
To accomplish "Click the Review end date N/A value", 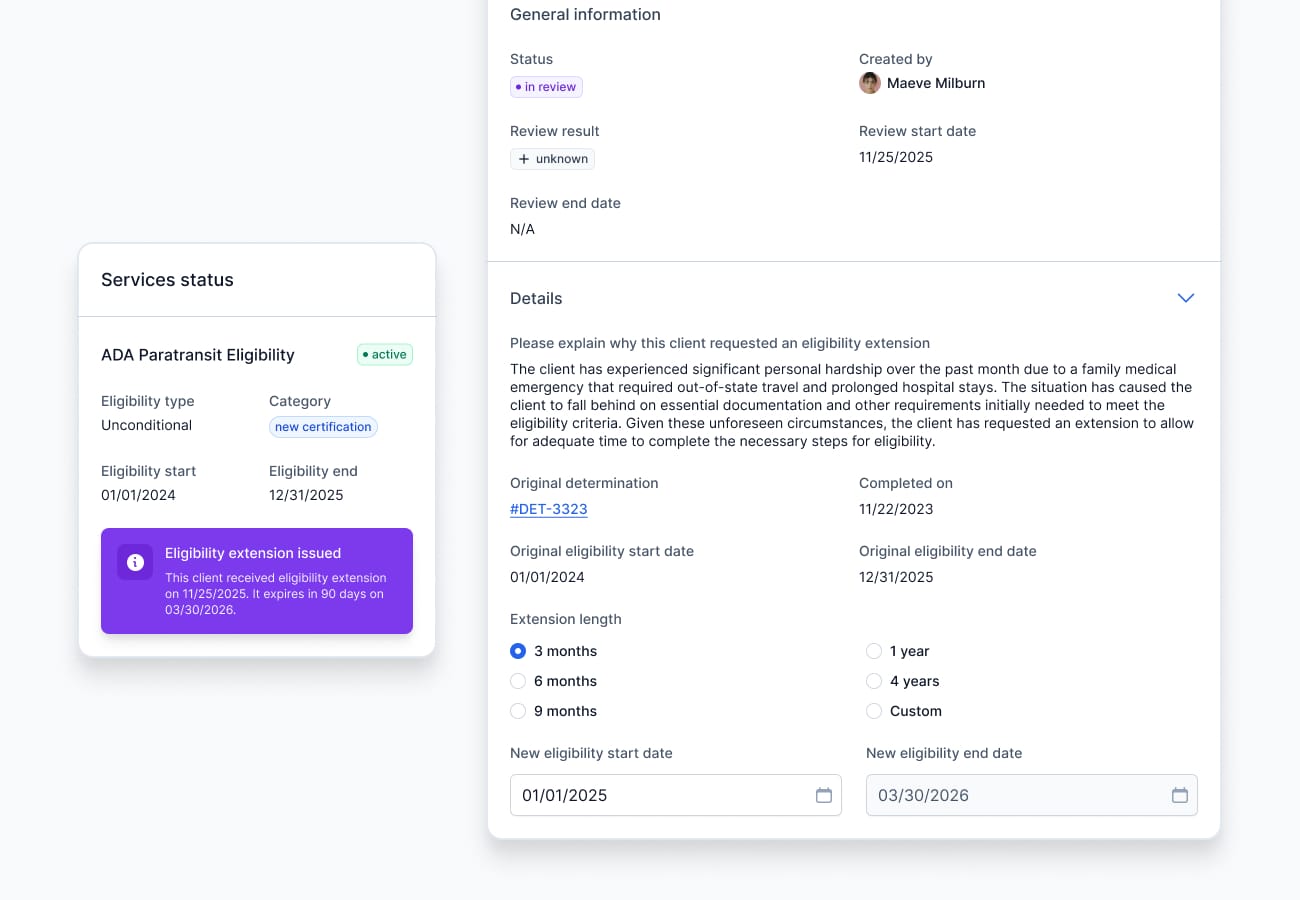I will (522, 229).
